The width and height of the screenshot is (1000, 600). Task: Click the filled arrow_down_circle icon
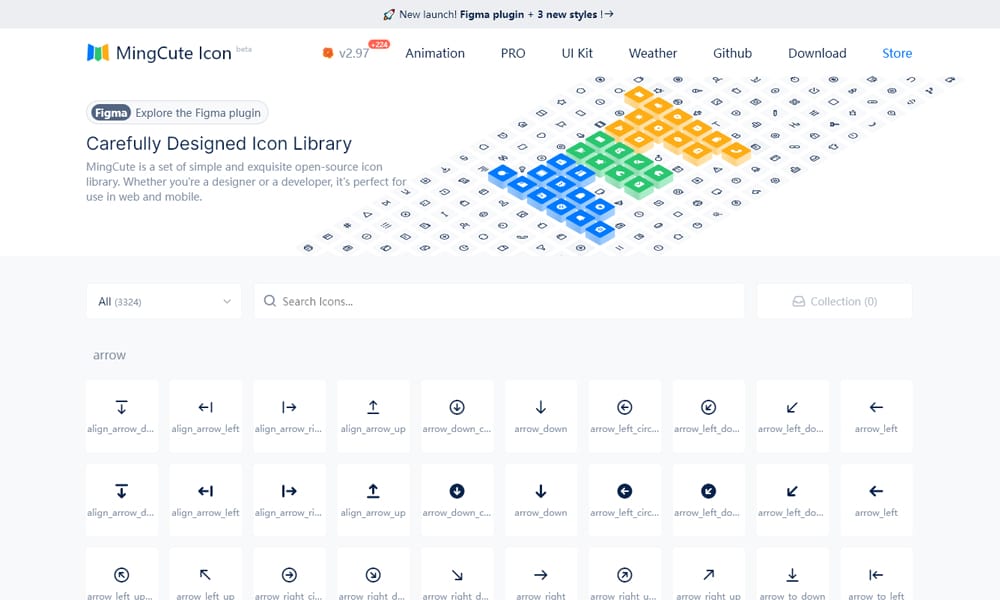(x=457, y=500)
